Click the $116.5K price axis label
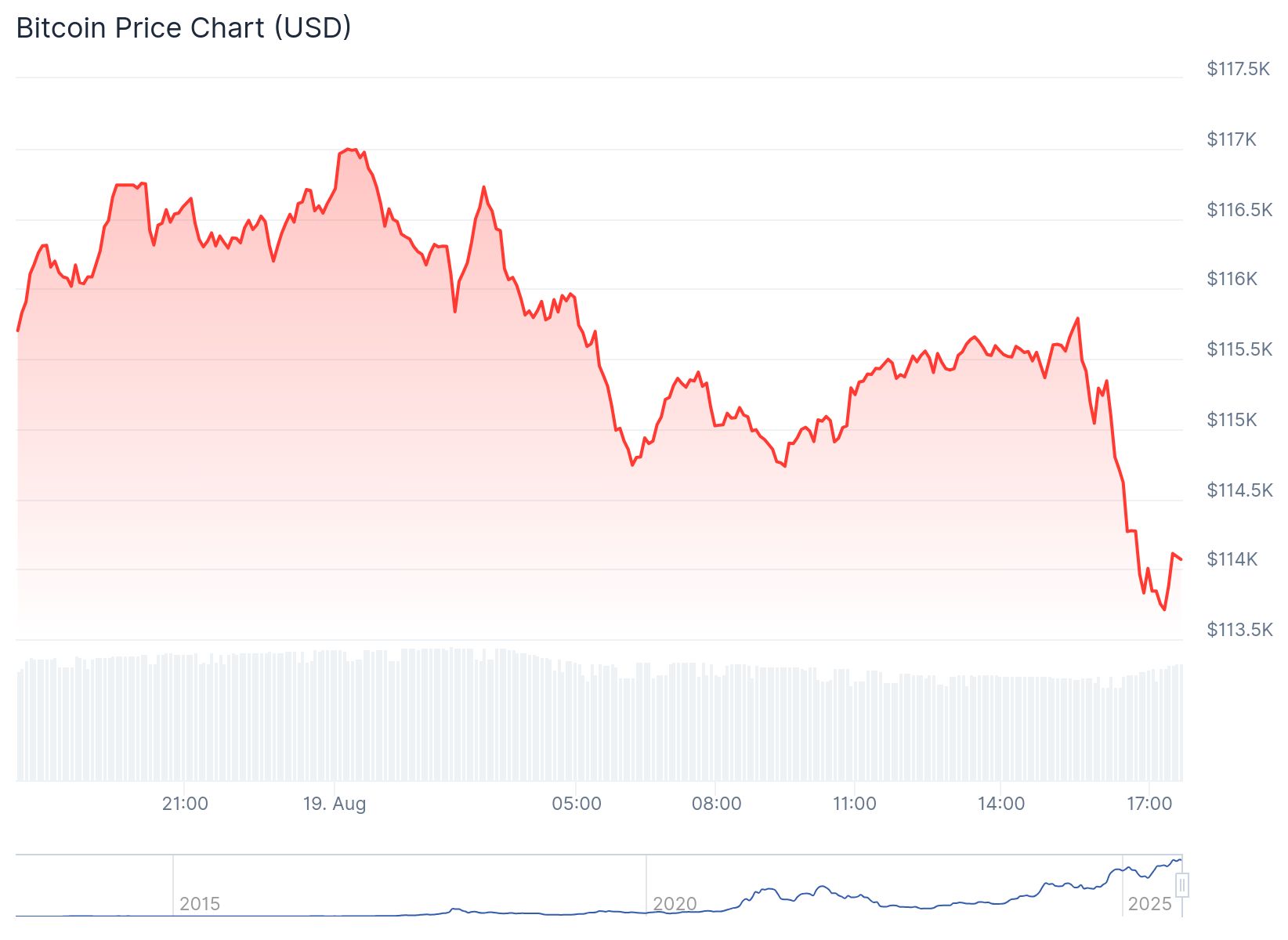The image size is (1288, 940). (1239, 210)
